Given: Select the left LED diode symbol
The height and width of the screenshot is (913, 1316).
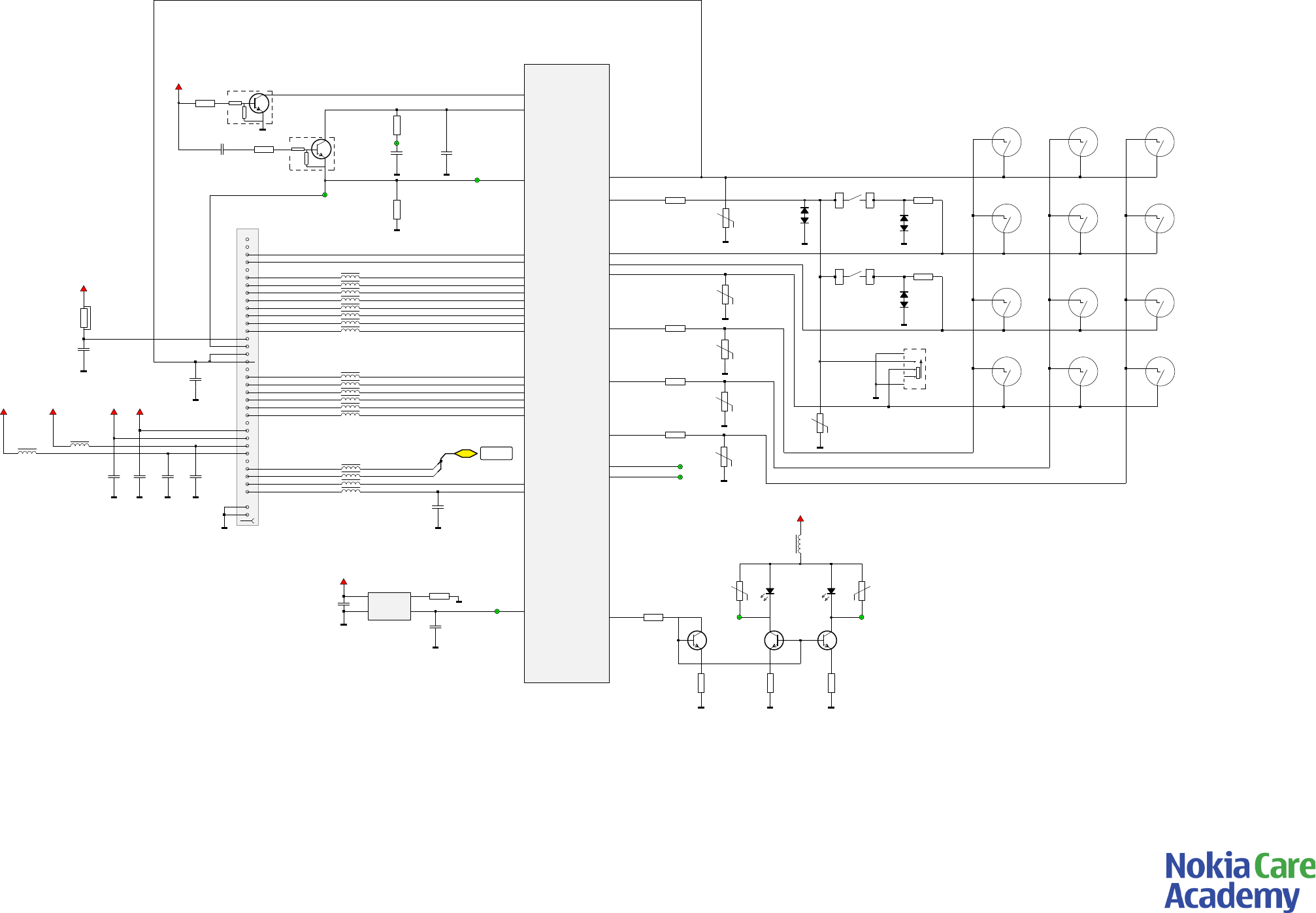Looking at the screenshot, I should click(770, 592).
